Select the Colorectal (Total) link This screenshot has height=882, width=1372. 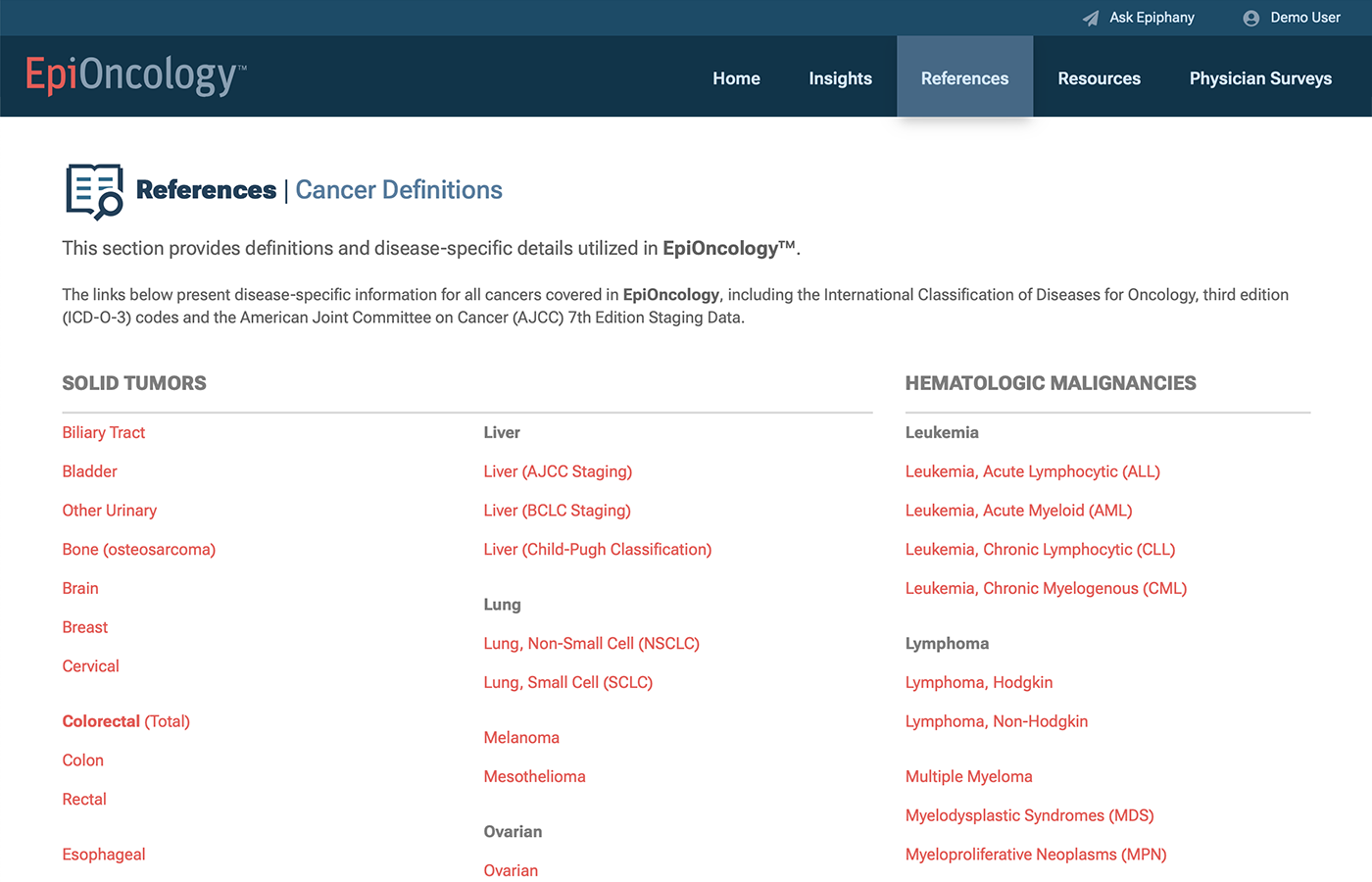click(125, 721)
